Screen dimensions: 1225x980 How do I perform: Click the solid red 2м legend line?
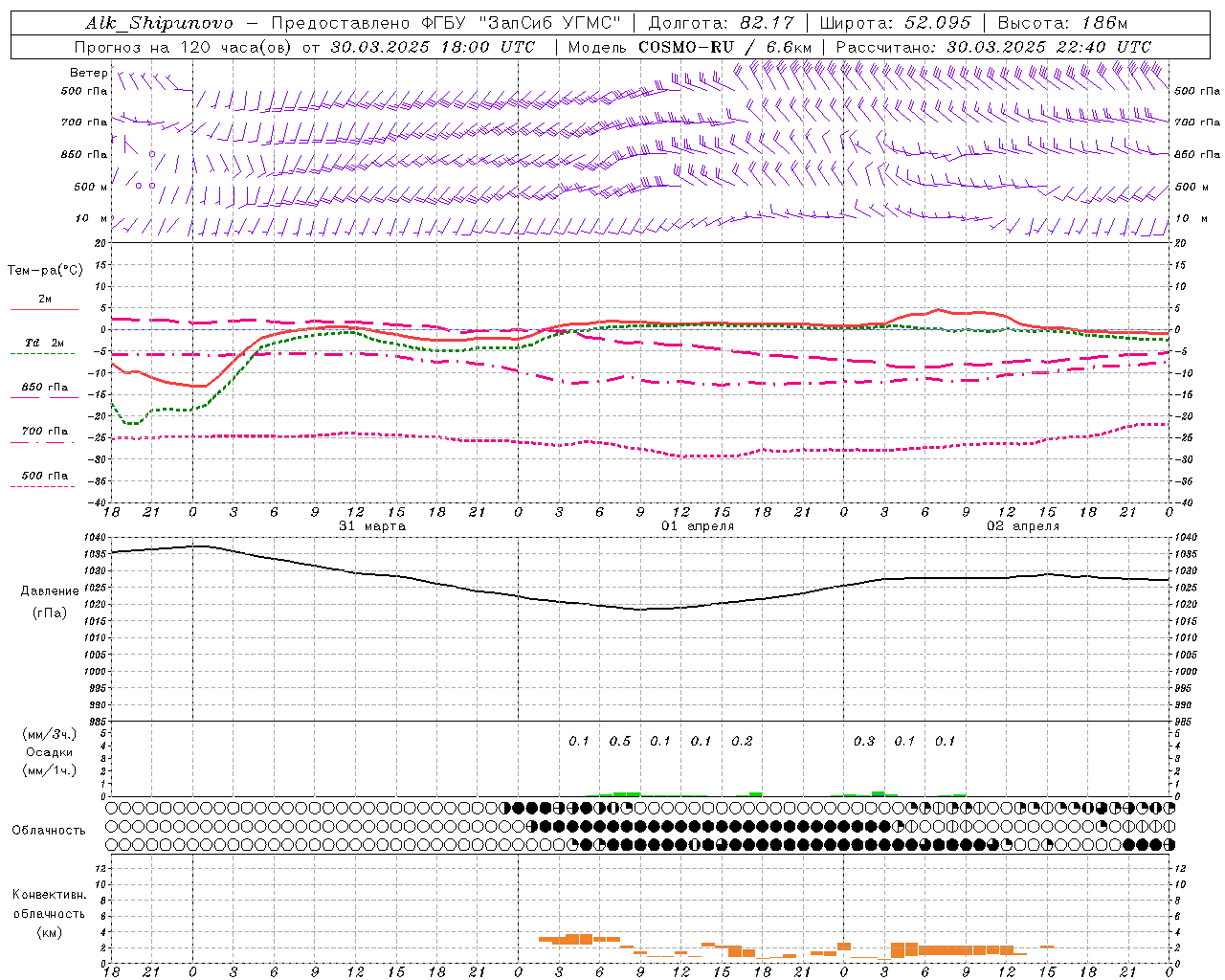(x=44, y=309)
